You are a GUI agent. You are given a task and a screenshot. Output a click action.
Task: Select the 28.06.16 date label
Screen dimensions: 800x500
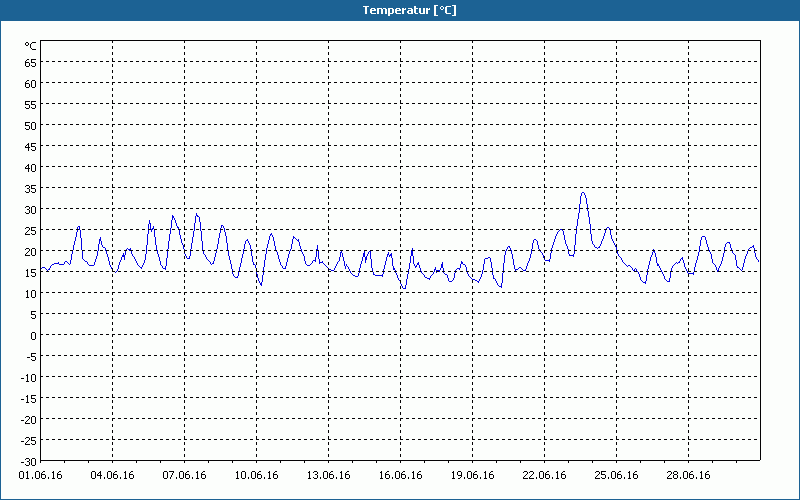tap(689, 476)
